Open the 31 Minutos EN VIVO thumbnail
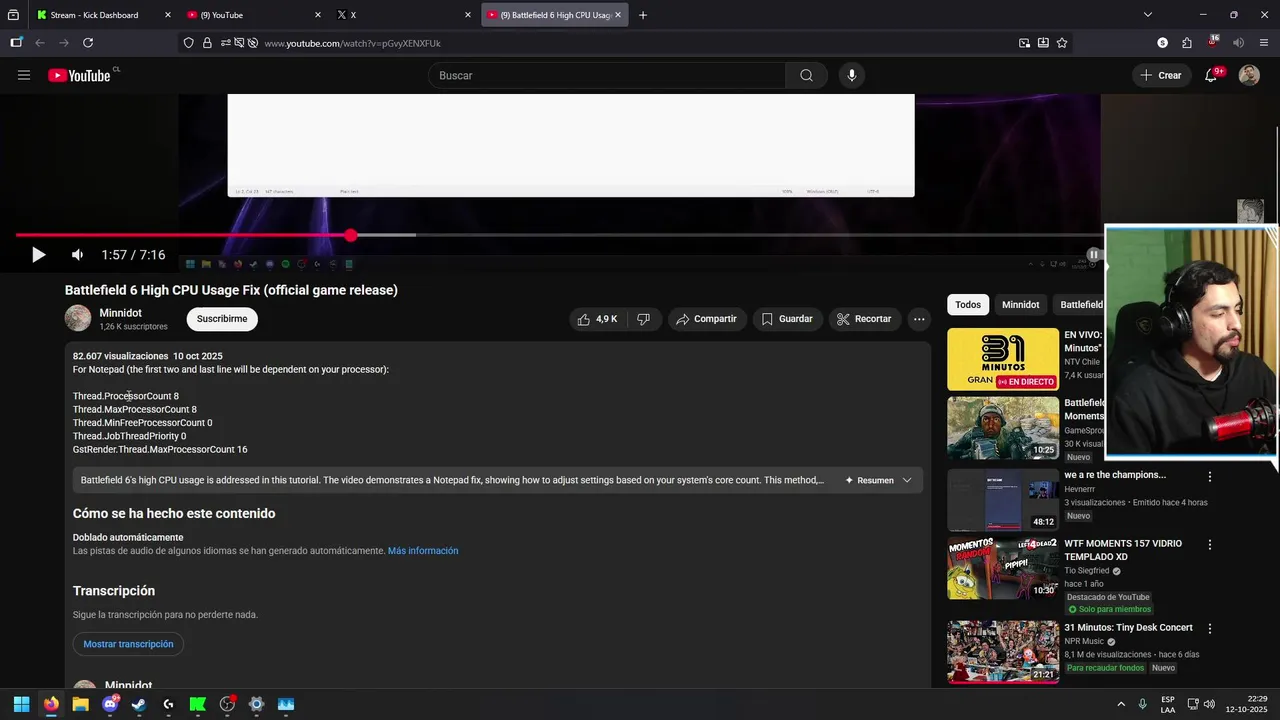The width and height of the screenshot is (1280, 720). point(1003,359)
